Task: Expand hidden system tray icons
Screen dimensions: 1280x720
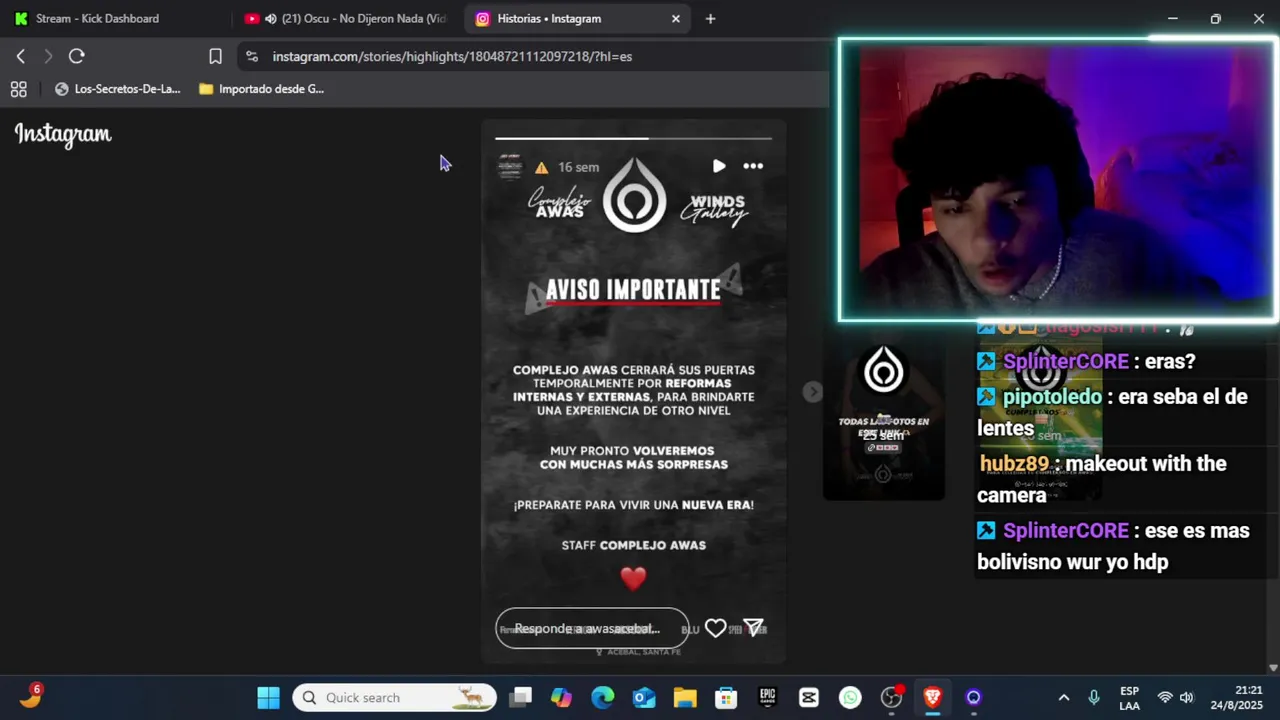Action: (1064, 697)
